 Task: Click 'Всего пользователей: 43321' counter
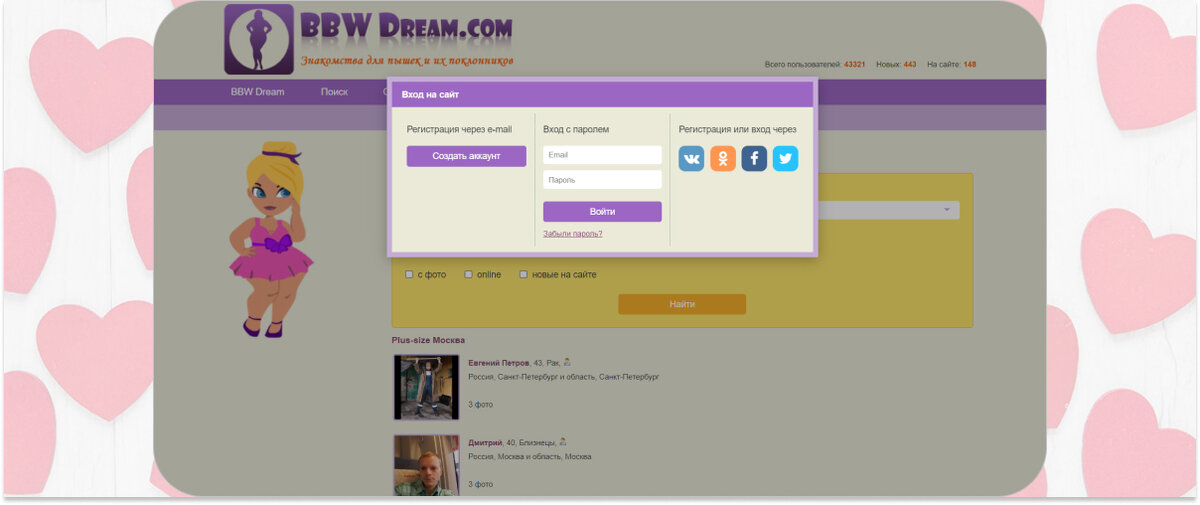tap(815, 64)
